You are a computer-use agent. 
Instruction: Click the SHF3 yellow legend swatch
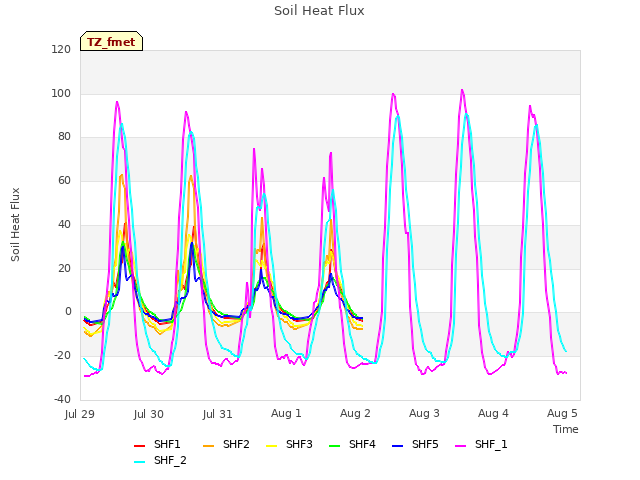click(x=271, y=445)
